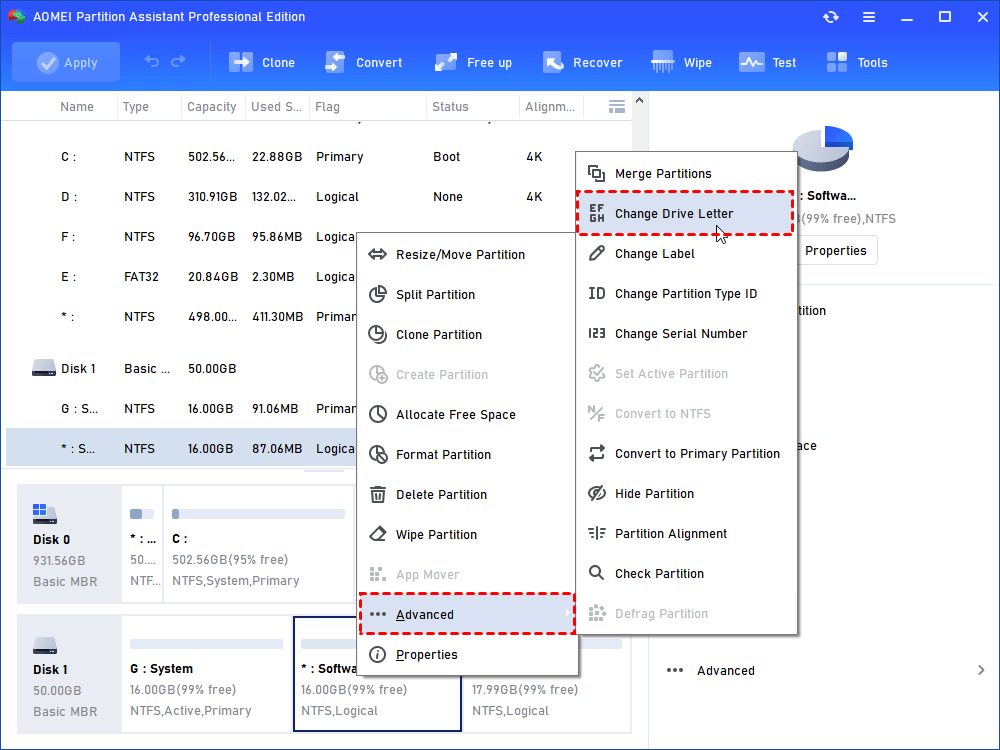Select Convert to Primary Partition
Viewport: 1000px width, 750px height.
click(686, 453)
